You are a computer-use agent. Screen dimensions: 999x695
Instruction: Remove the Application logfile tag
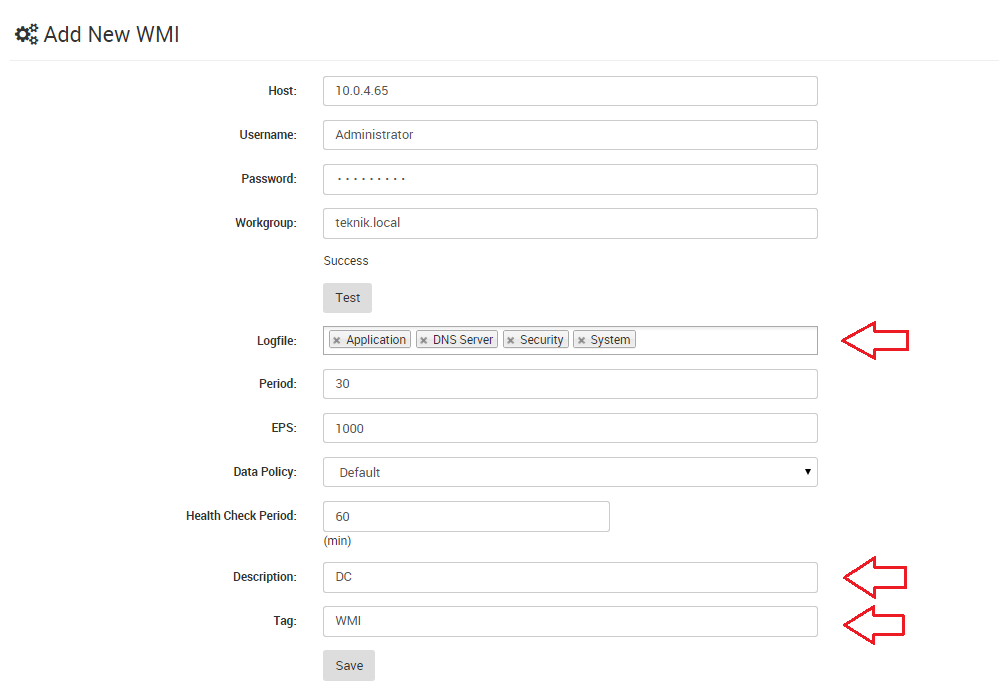(337, 340)
